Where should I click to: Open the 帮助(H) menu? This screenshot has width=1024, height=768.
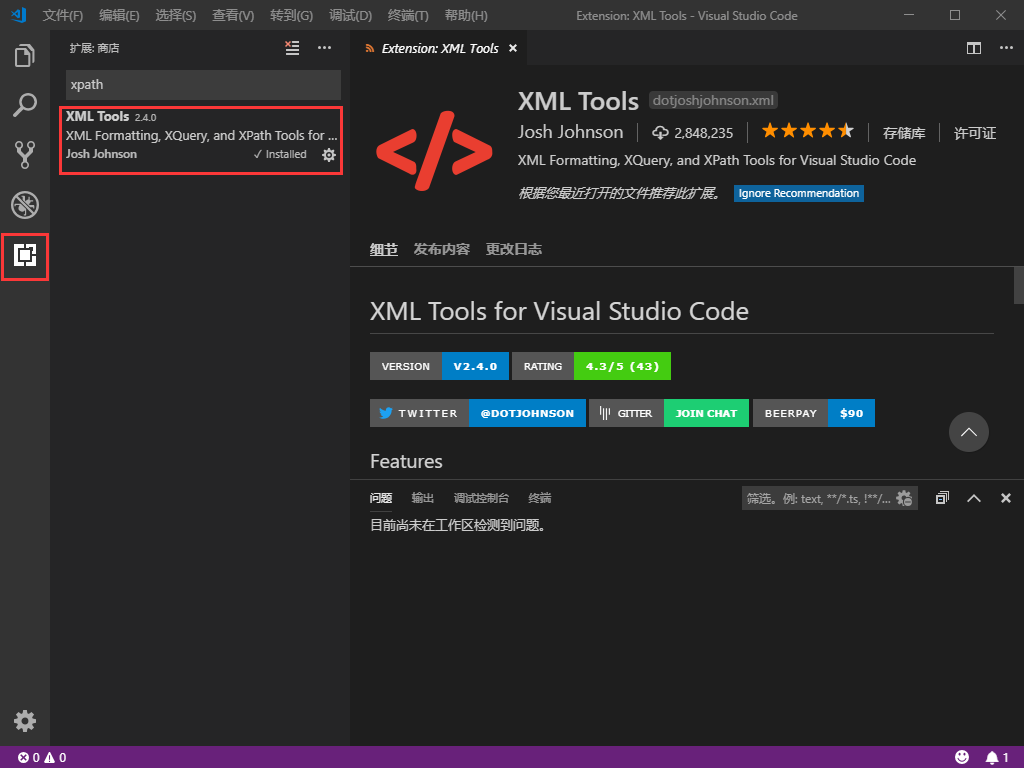[466, 16]
